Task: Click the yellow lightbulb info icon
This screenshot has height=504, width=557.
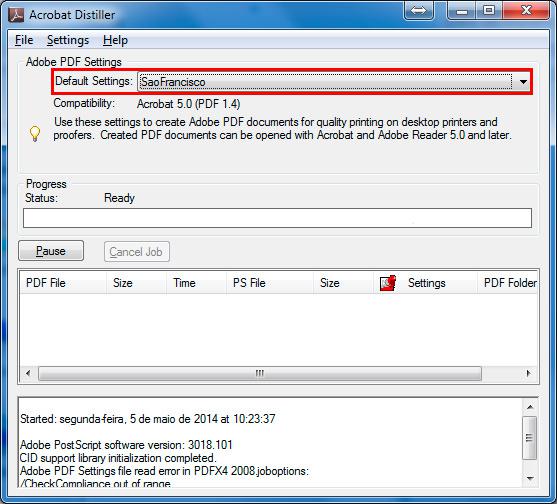Action: (35, 134)
